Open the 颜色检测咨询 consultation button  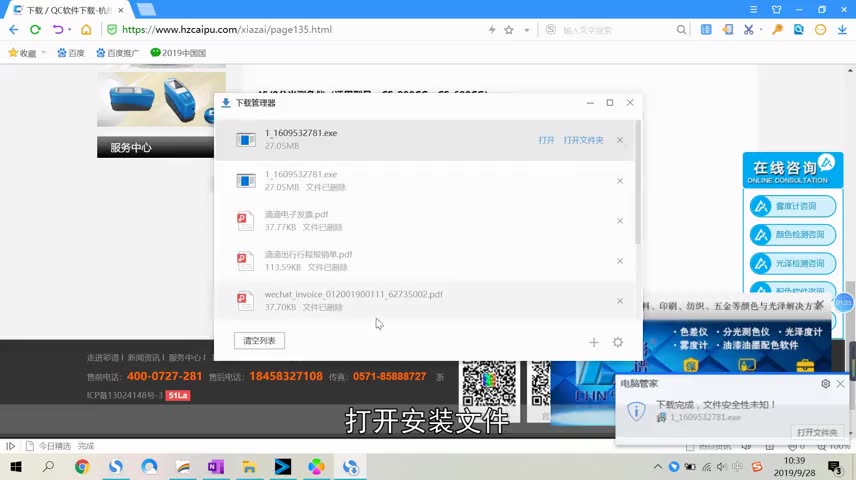tap(793, 235)
